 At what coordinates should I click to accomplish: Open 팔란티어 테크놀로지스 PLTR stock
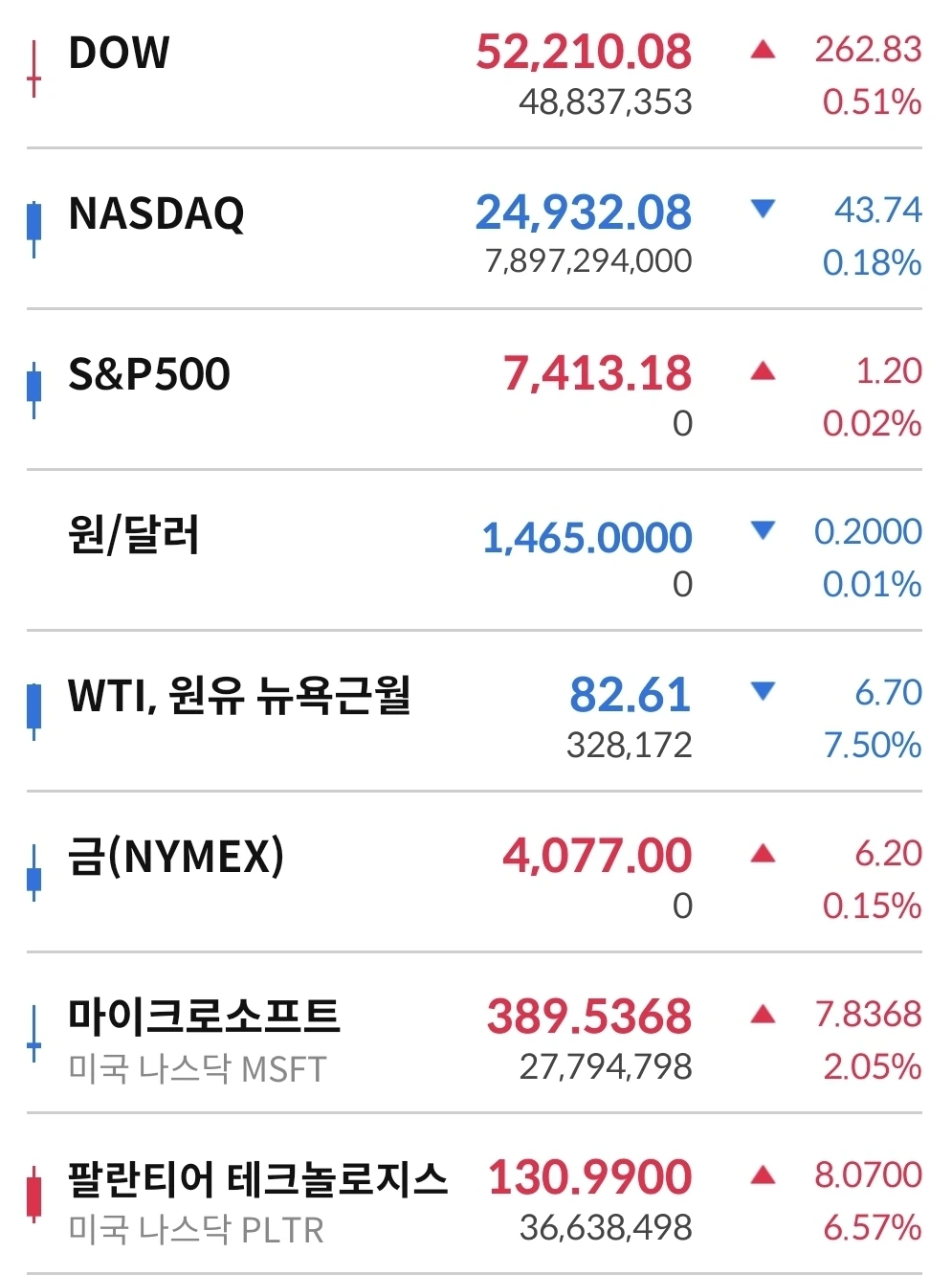tap(475, 1195)
